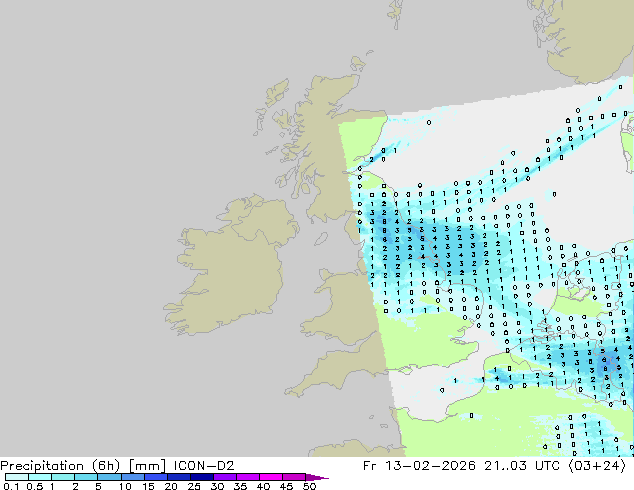The image size is (634, 490).
Task: Click the '(03+24)' forecast offset text
Action: (x=597, y=466)
